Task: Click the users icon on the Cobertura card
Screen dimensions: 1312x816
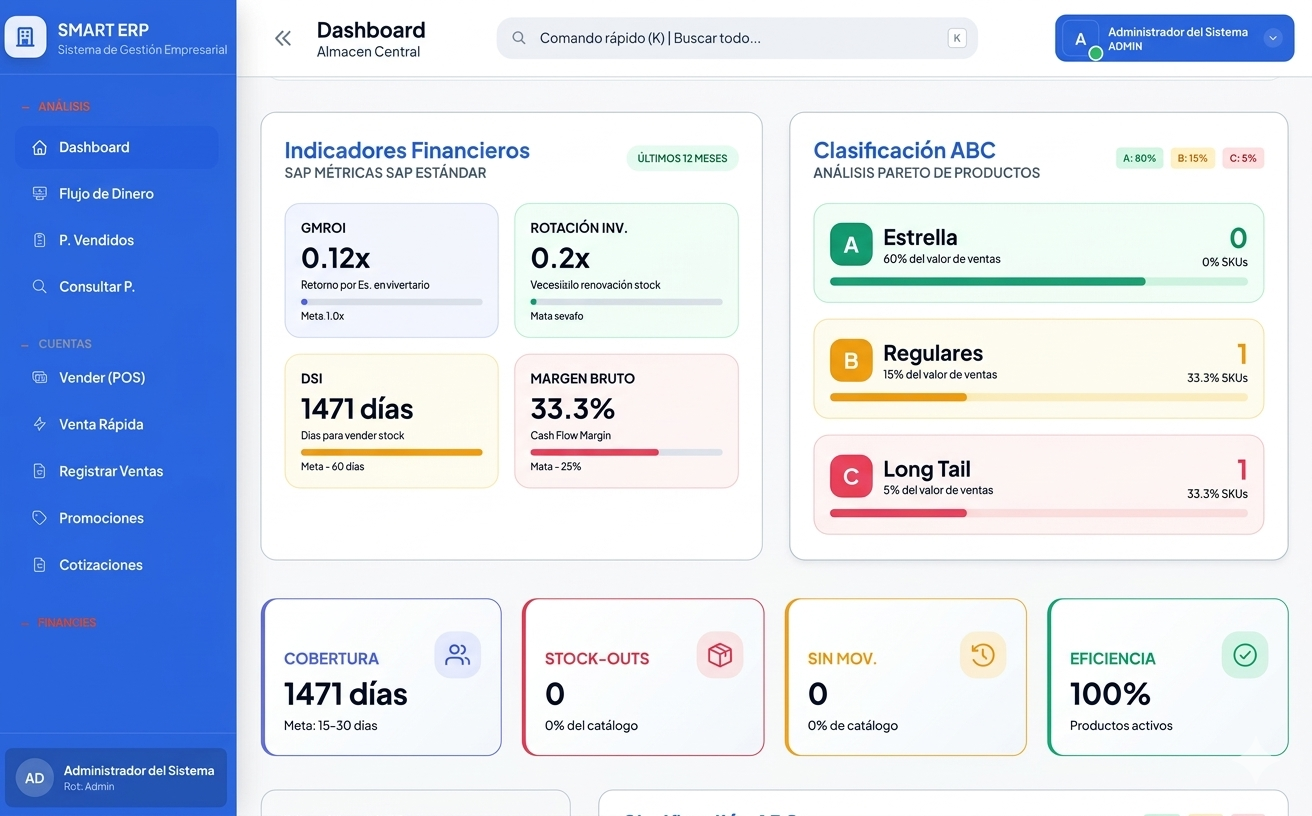Action: coord(458,655)
